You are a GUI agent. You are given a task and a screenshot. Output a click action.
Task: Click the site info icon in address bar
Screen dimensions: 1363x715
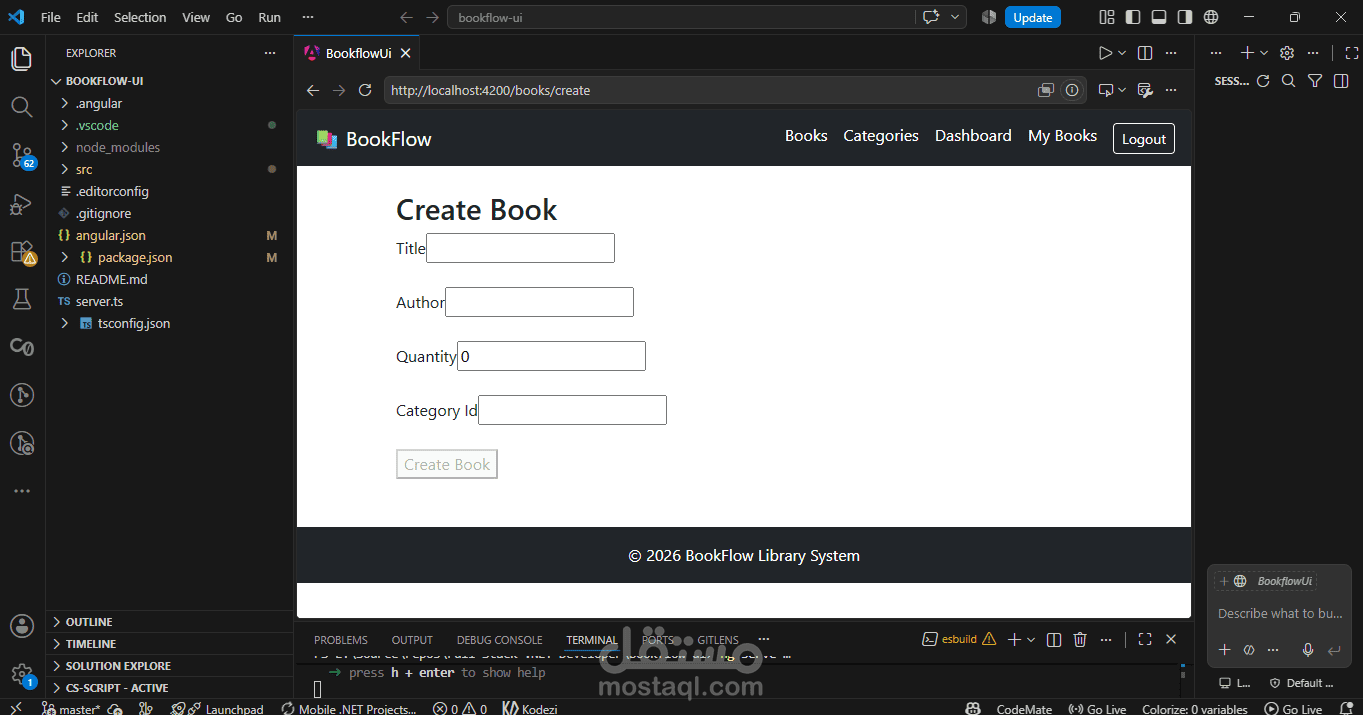(x=1072, y=90)
